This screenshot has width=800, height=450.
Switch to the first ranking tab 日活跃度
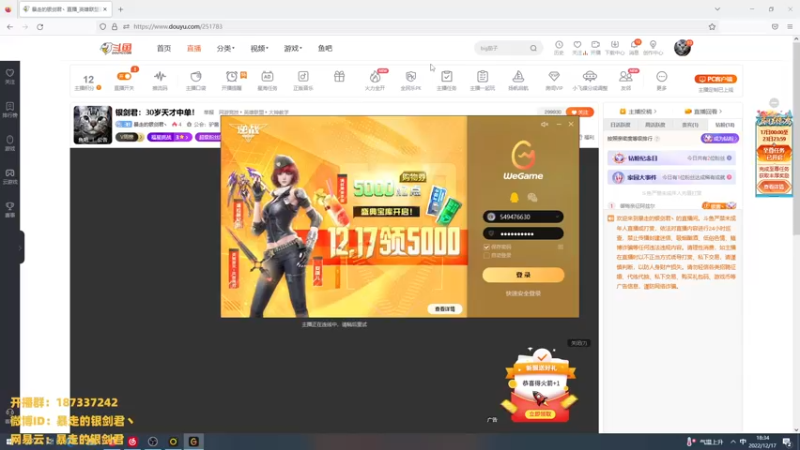coord(620,125)
